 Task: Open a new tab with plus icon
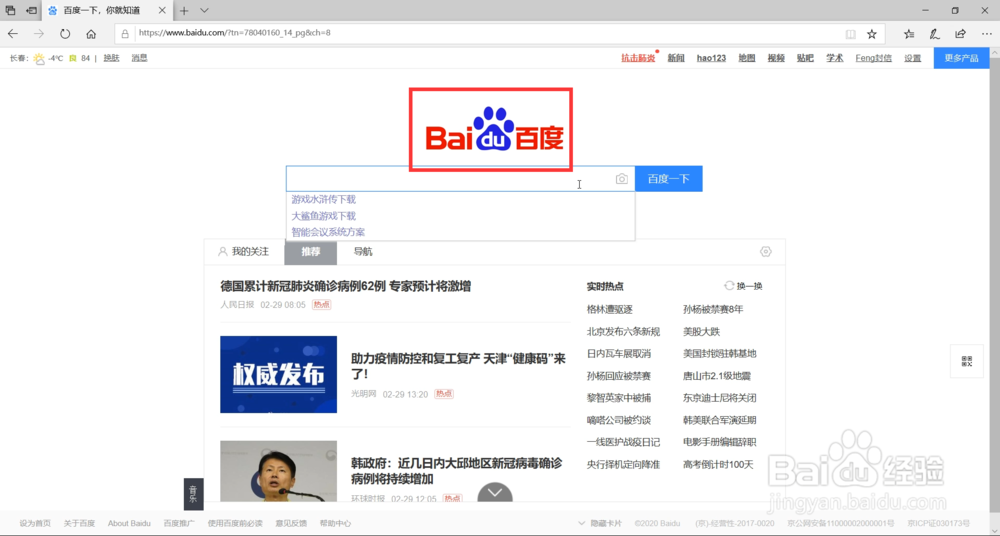click(184, 11)
